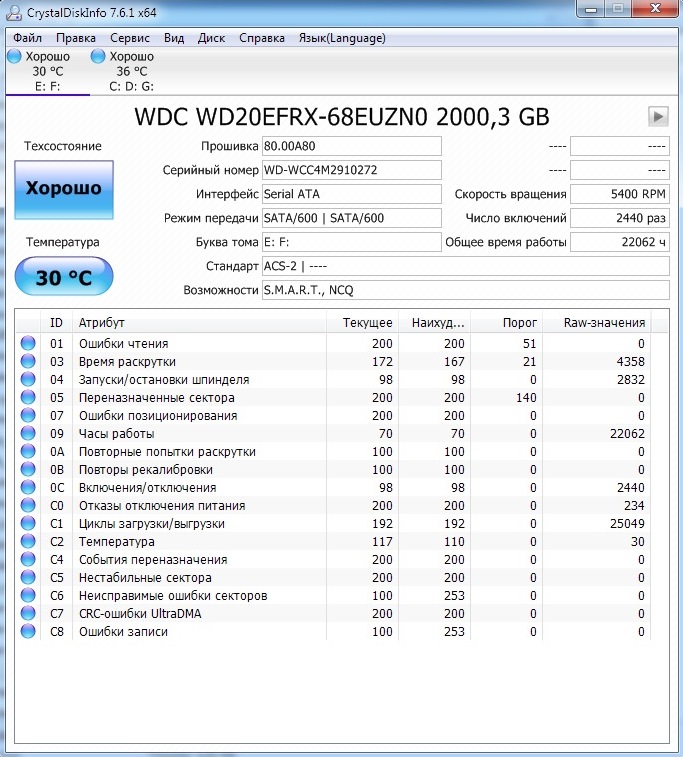
Task: Click the Стандарт field ACS-2
Action: pyautogui.click(x=466, y=266)
